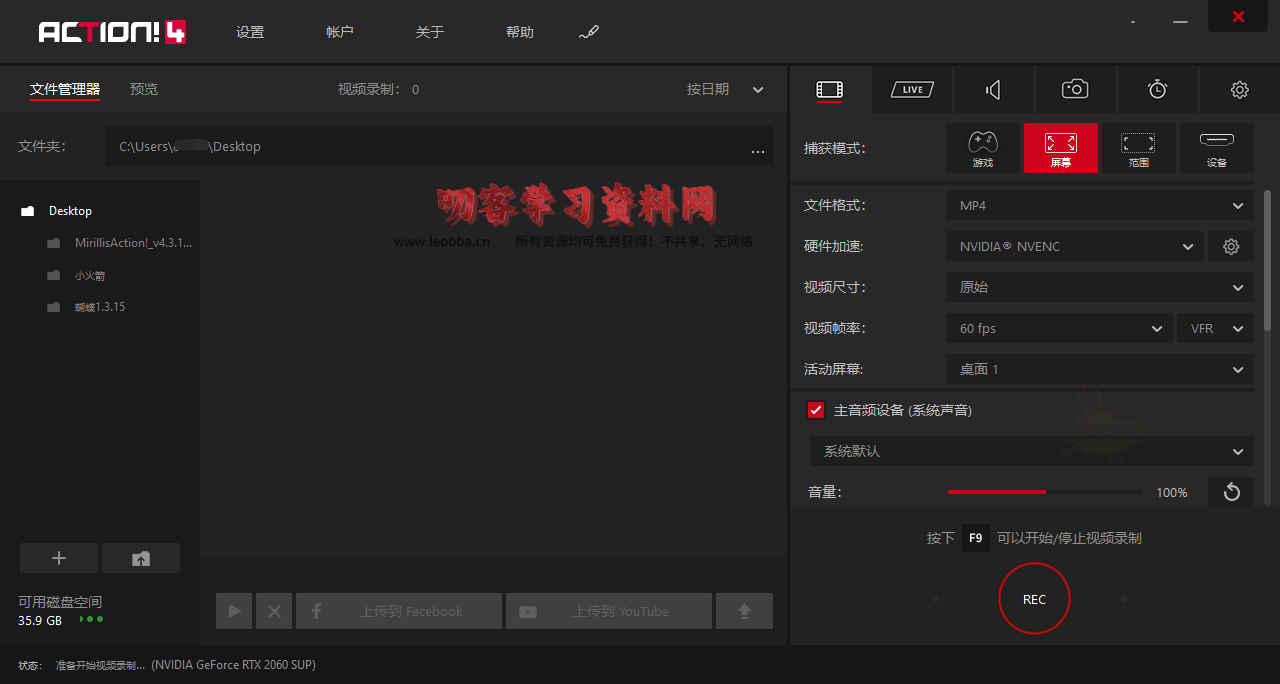Viewport: 1280px width, 684px height.
Task: Select the 小火箭 folder in tree
Action: pyautogui.click(x=89, y=275)
